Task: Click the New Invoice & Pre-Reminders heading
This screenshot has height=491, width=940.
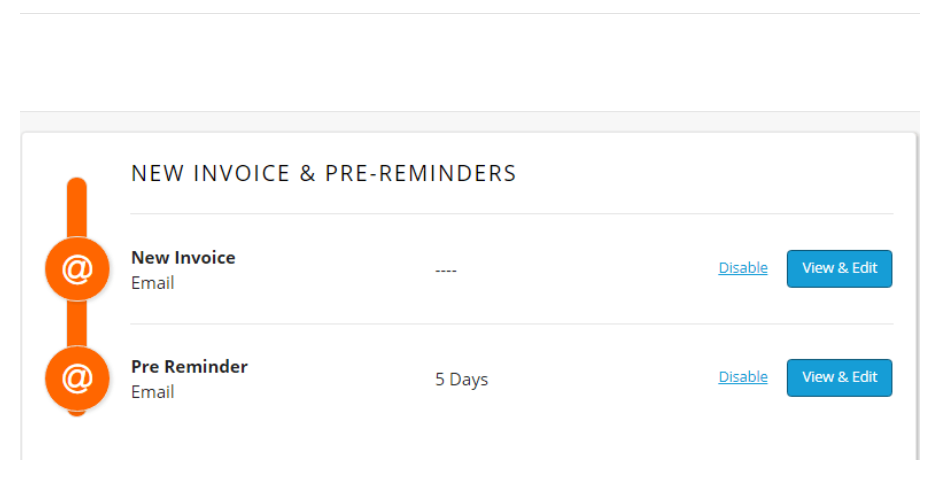Action: coord(324,173)
